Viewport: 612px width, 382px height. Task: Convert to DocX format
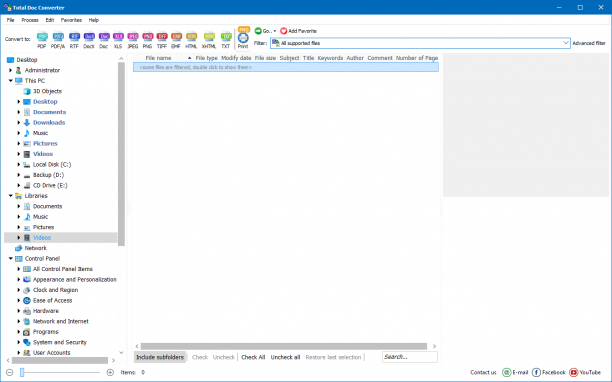89,40
